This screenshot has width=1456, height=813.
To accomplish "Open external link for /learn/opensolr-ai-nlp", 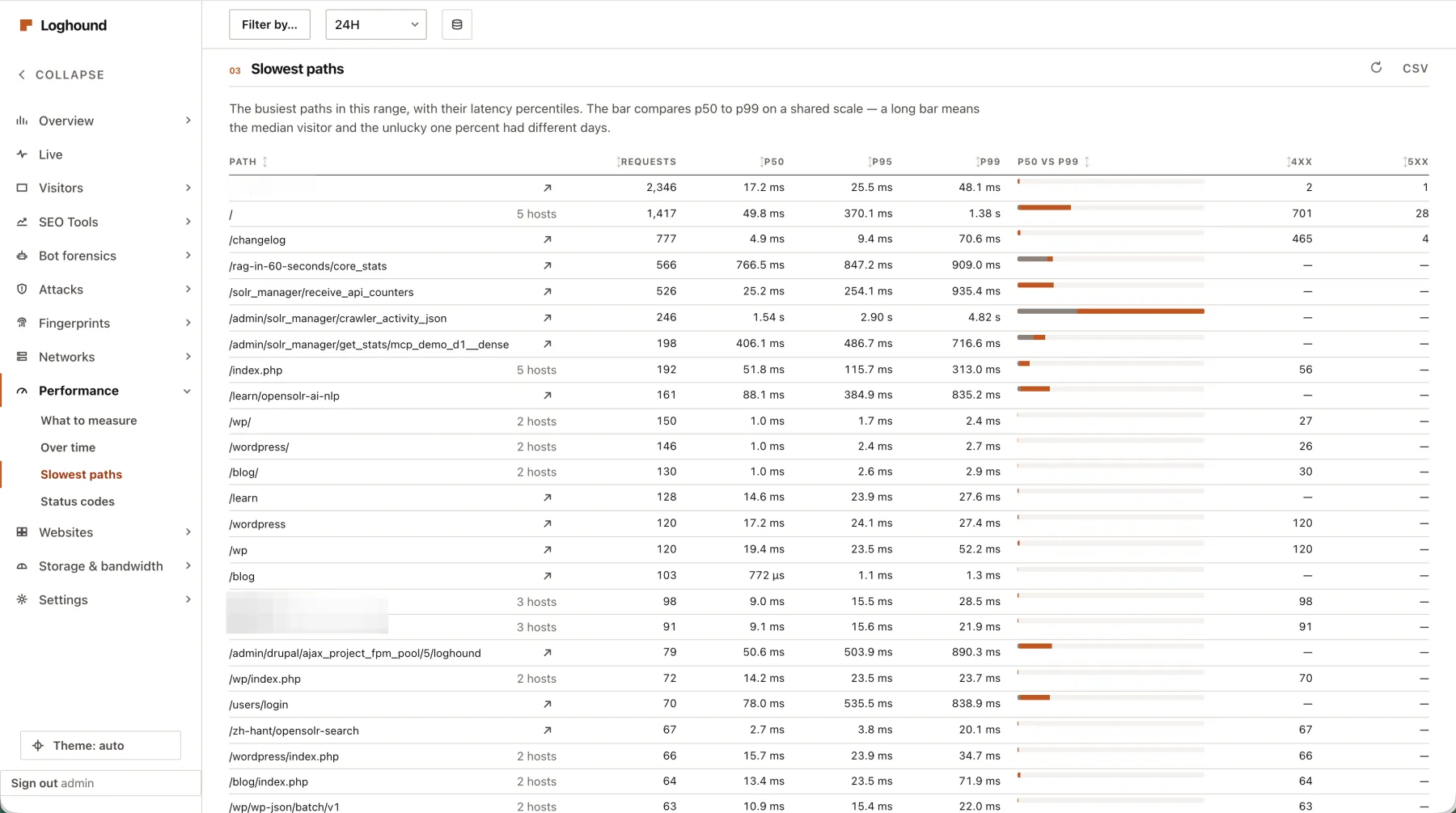I will point(548,396).
